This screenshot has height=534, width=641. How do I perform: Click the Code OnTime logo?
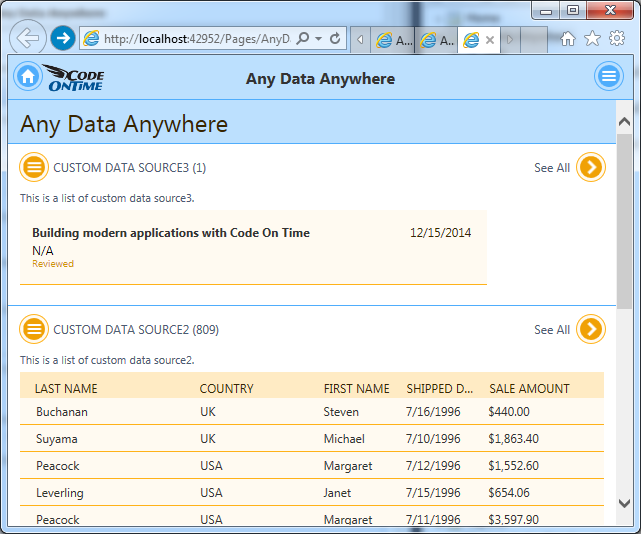[75, 78]
